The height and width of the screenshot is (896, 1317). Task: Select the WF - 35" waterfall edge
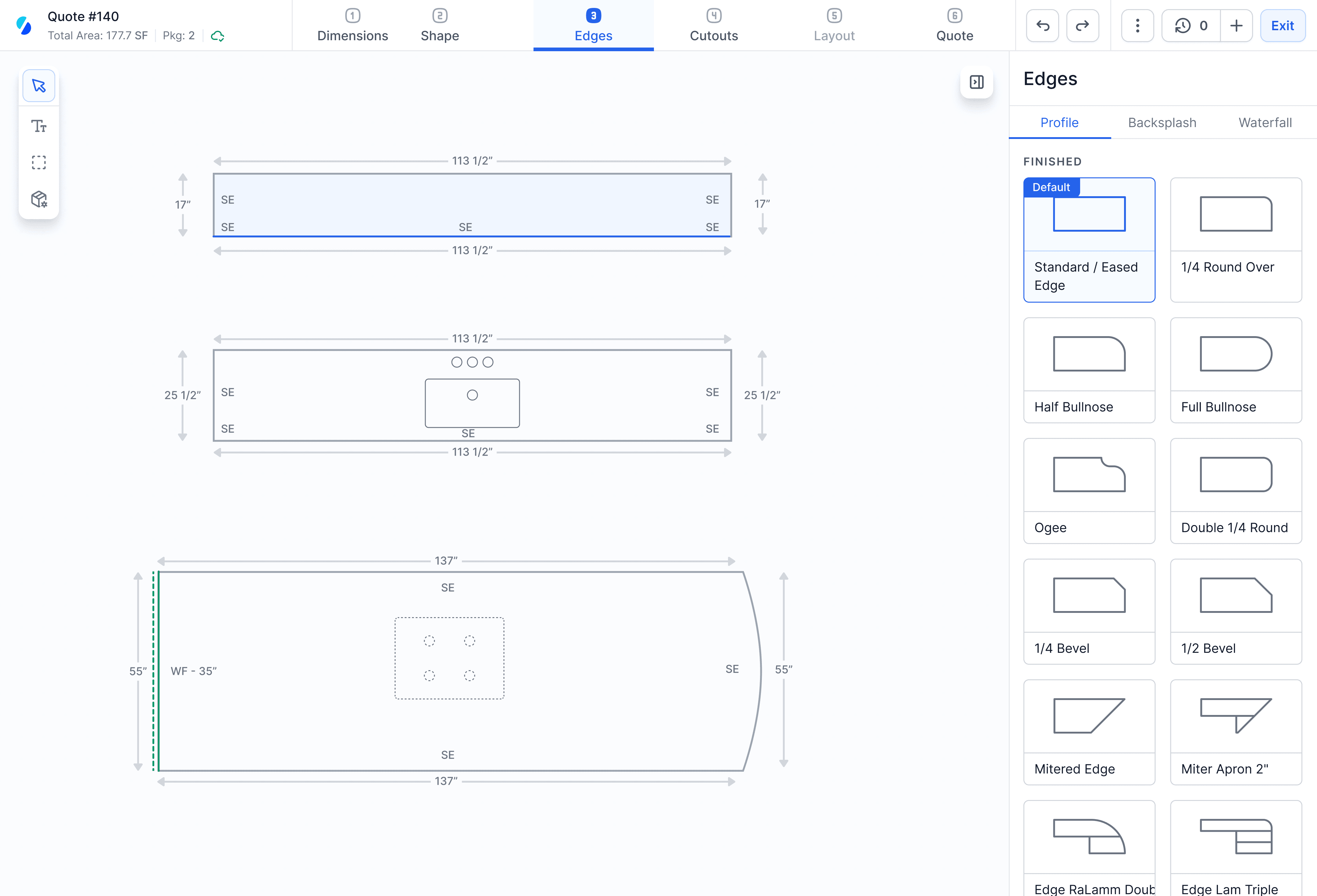(159, 670)
